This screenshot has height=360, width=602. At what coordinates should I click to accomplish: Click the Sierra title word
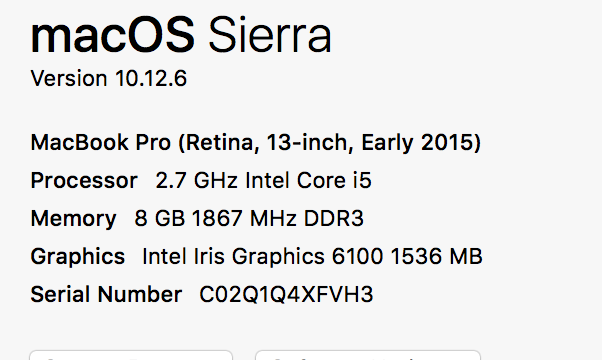270,35
